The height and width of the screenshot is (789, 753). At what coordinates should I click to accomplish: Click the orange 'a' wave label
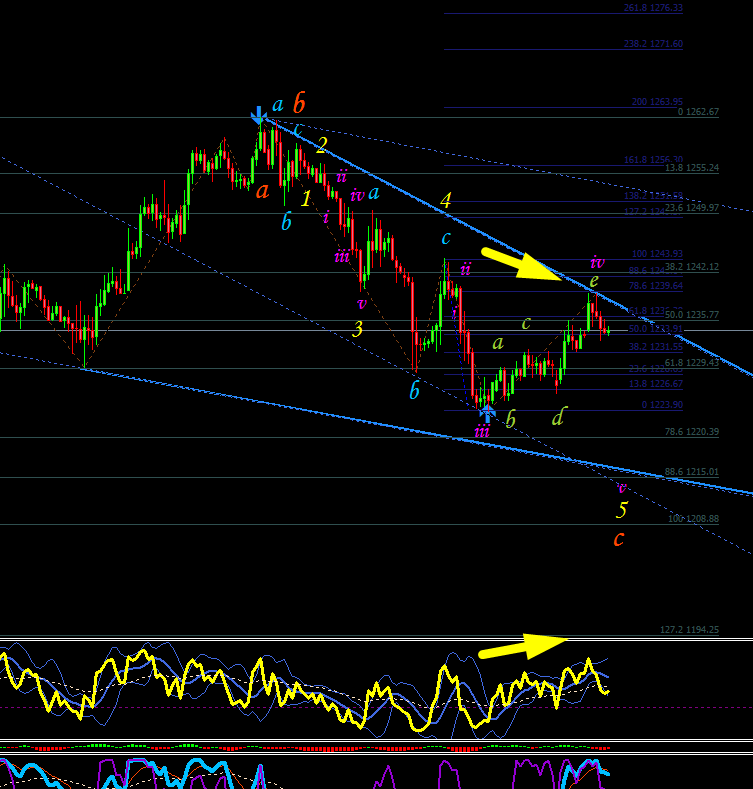[262, 191]
